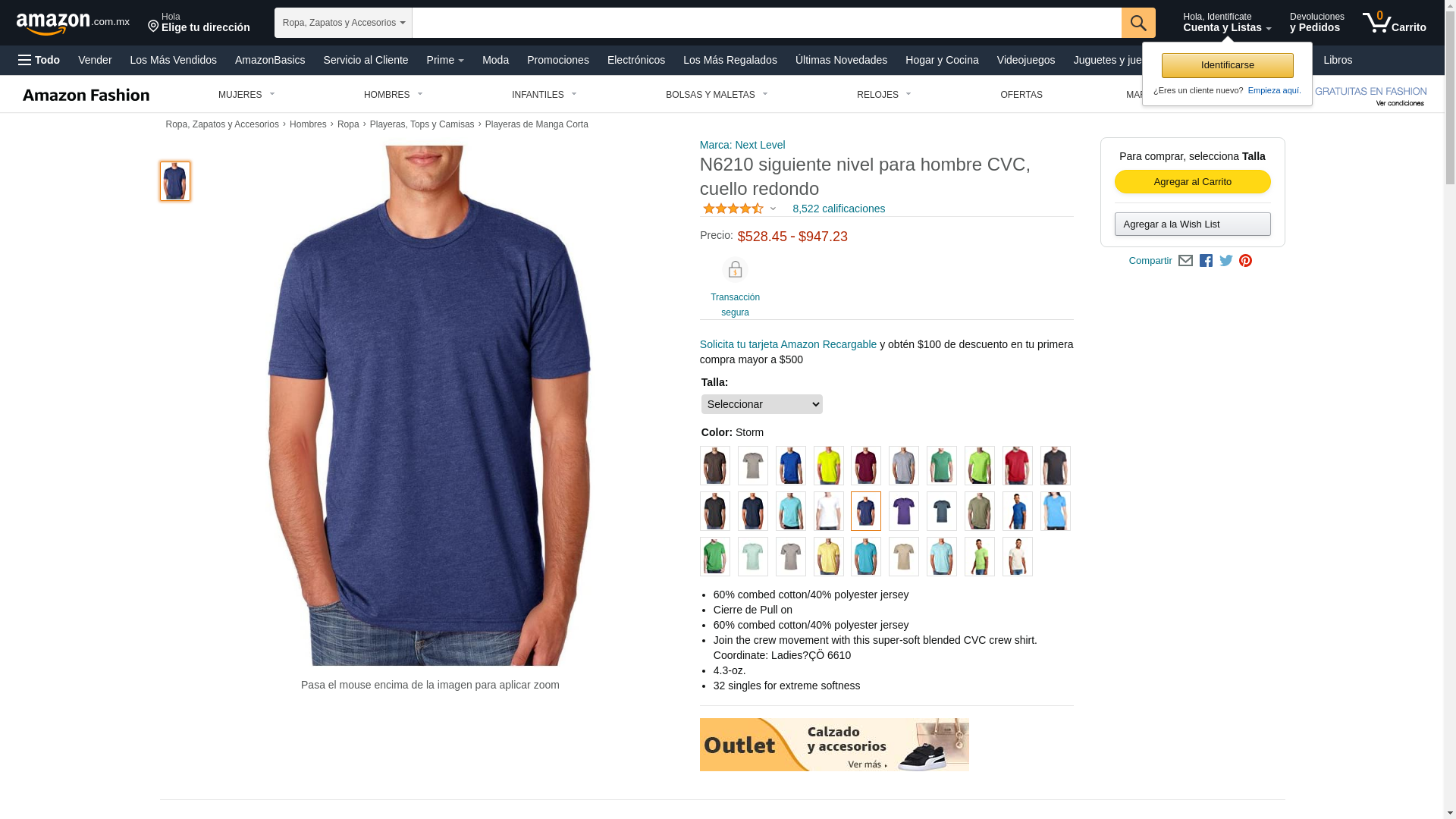Select the white shirt color swatch
1456x819 pixels.
pyautogui.click(x=828, y=511)
